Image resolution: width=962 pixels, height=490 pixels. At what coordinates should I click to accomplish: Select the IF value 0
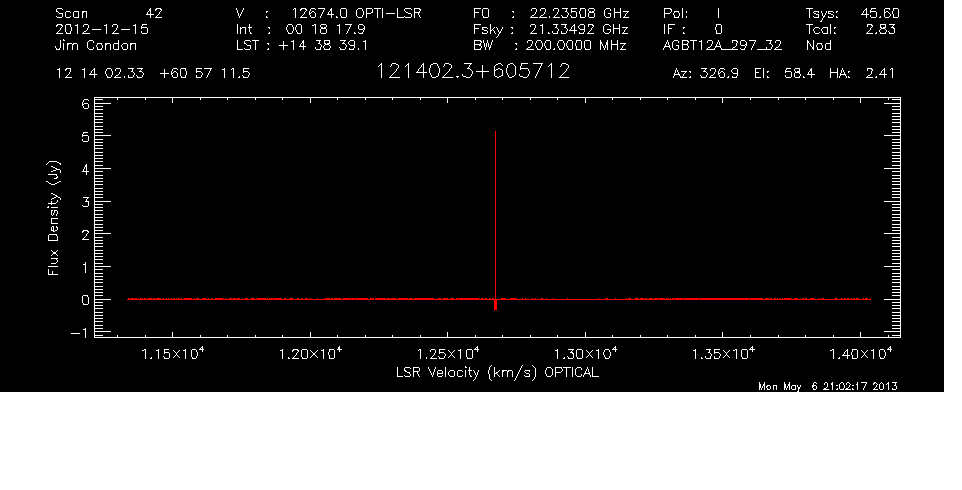point(718,29)
